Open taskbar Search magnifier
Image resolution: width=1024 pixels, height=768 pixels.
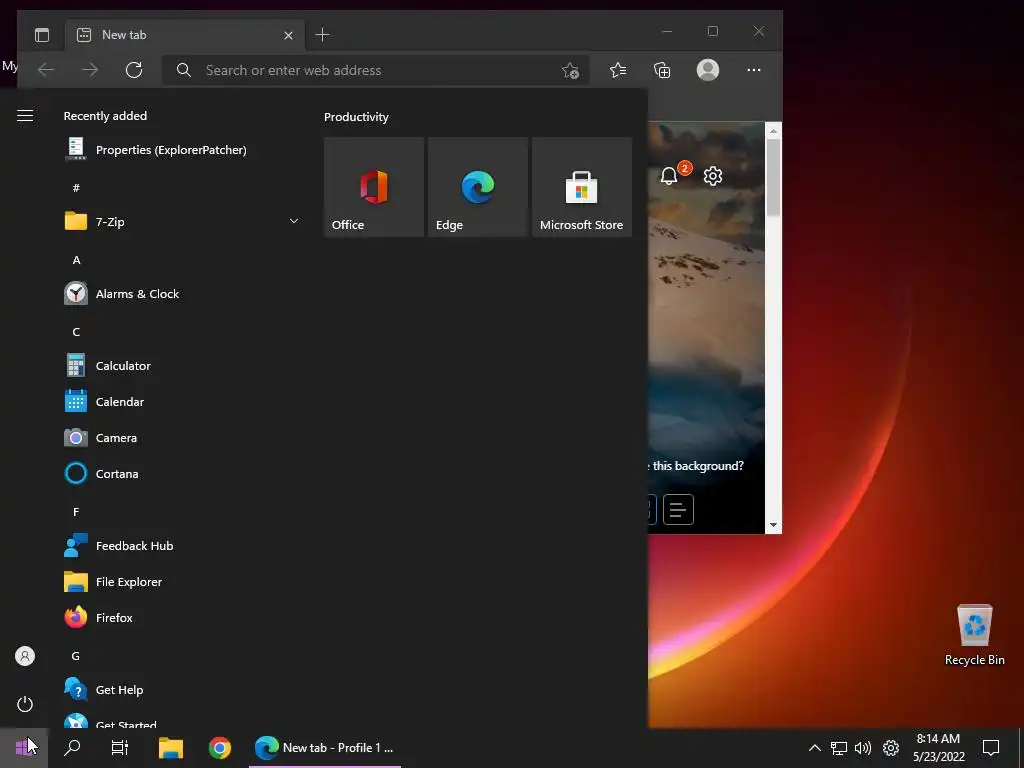[x=72, y=747]
